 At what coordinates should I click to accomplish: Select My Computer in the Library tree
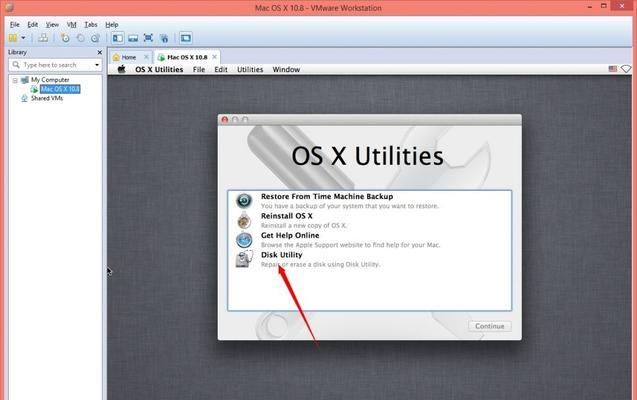(x=50, y=80)
